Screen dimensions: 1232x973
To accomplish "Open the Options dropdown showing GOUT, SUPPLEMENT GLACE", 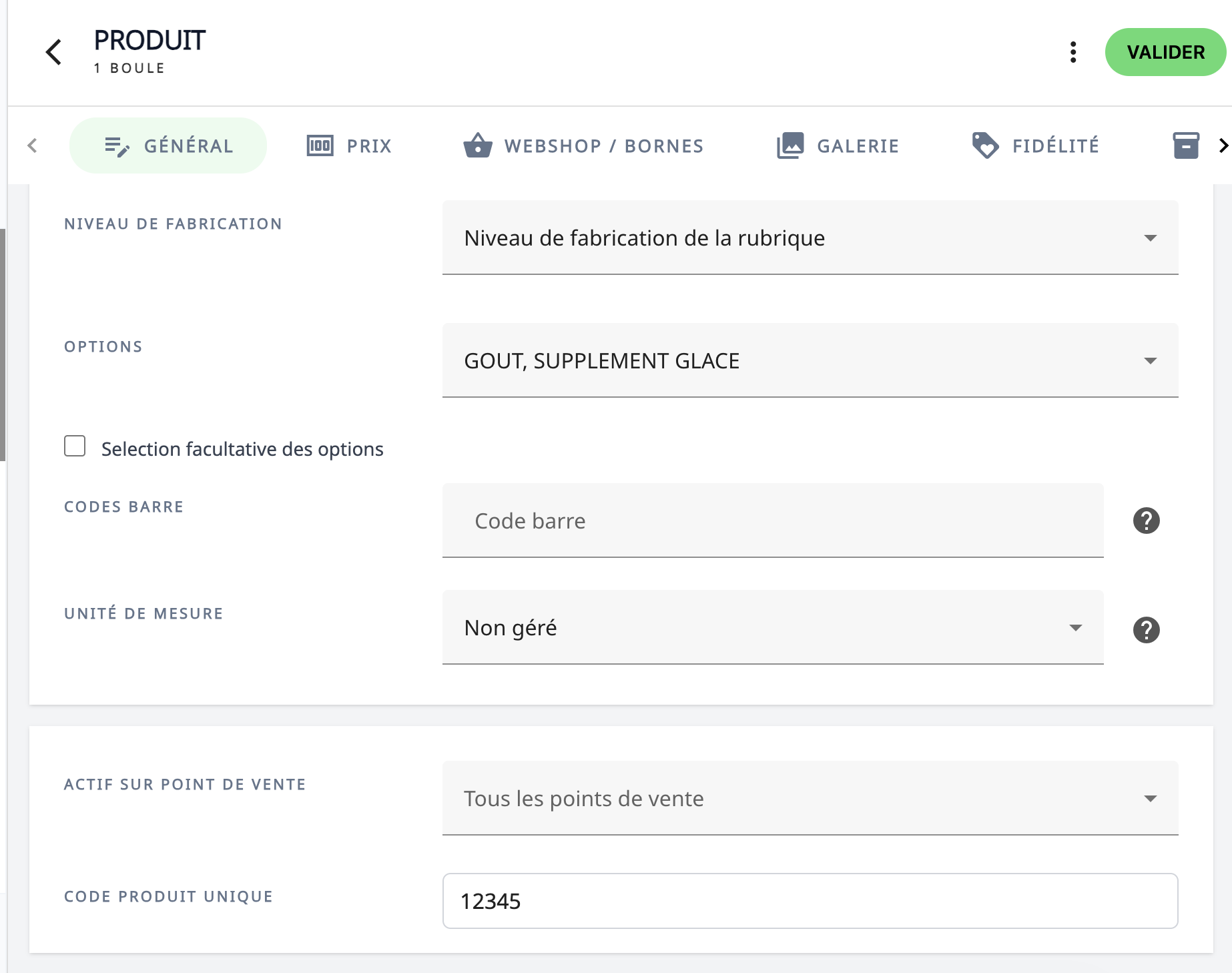I will click(x=810, y=361).
